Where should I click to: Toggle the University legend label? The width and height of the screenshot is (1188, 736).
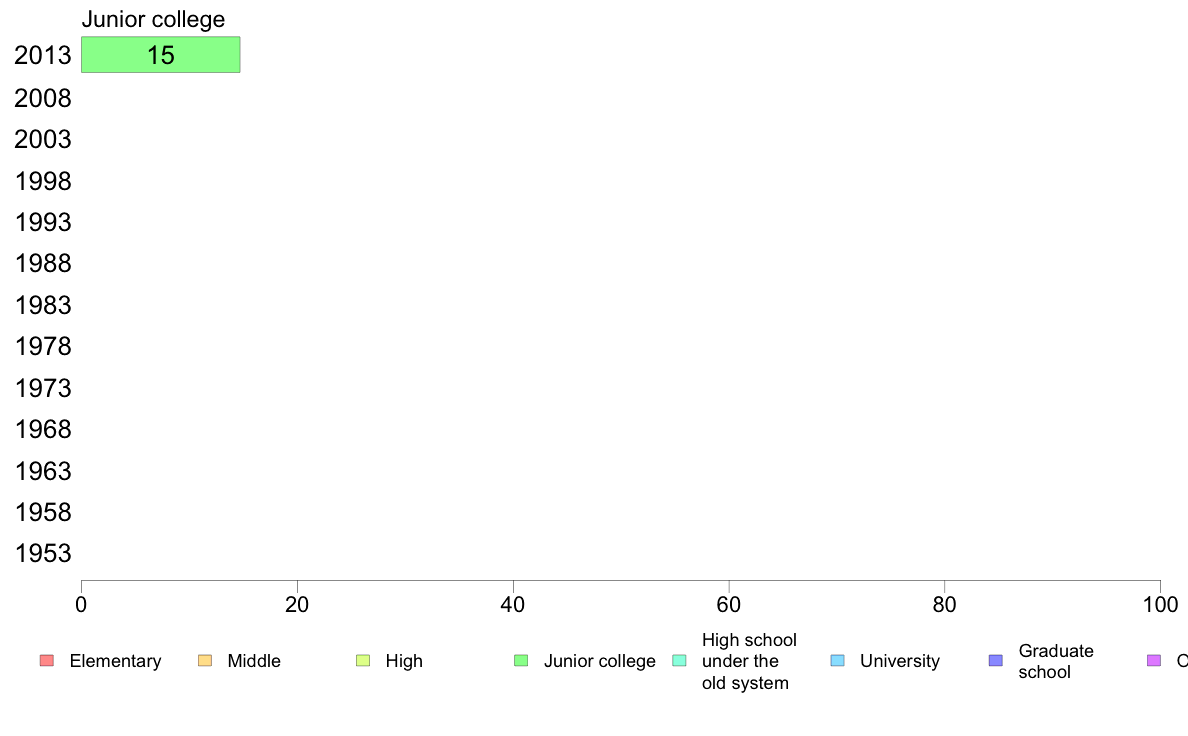click(x=899, y=661)
